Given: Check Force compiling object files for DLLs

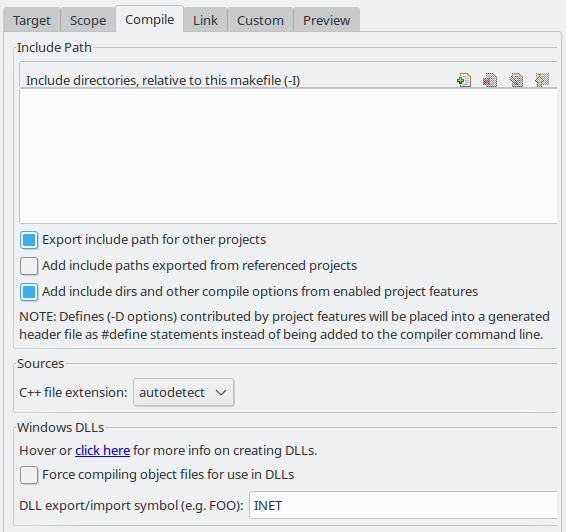Looking at the screenshot, I should pos(29,475).
